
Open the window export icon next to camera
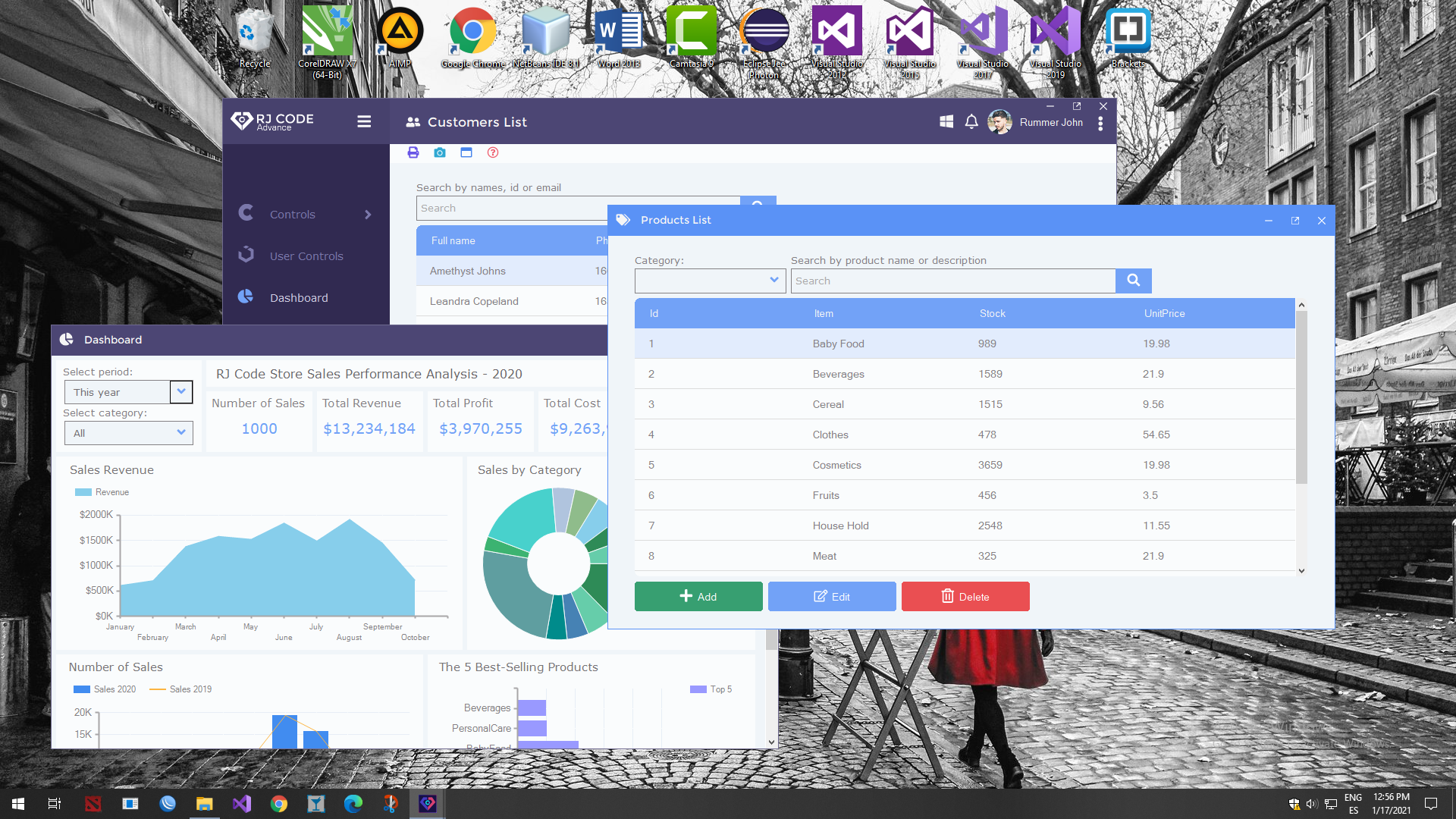coord(466,152)
